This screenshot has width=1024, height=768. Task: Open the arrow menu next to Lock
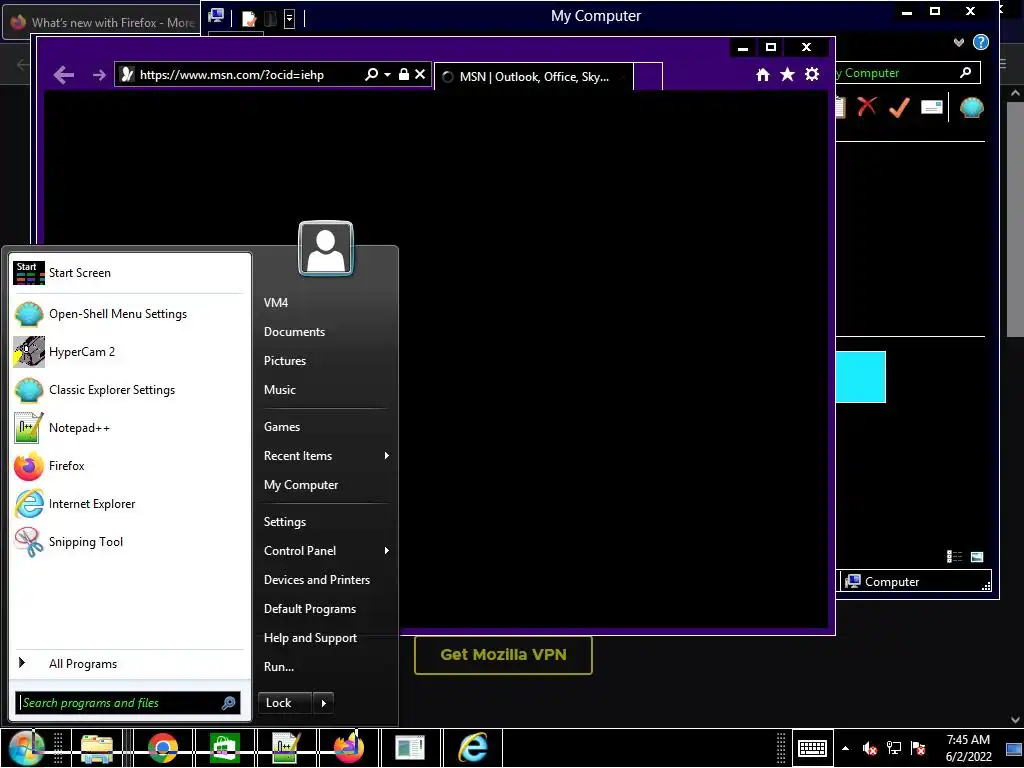click(x=324, y=703)
